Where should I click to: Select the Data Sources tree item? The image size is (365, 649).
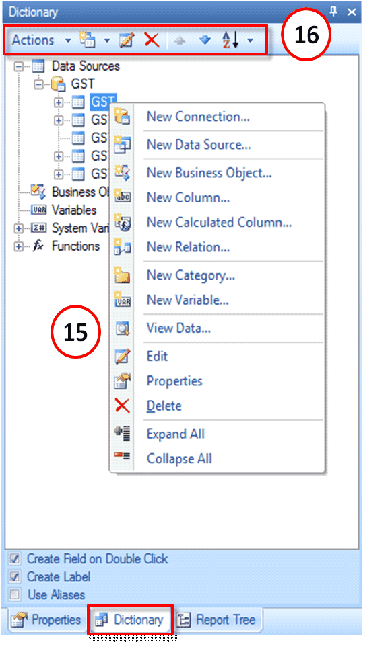tap(86, 66)
